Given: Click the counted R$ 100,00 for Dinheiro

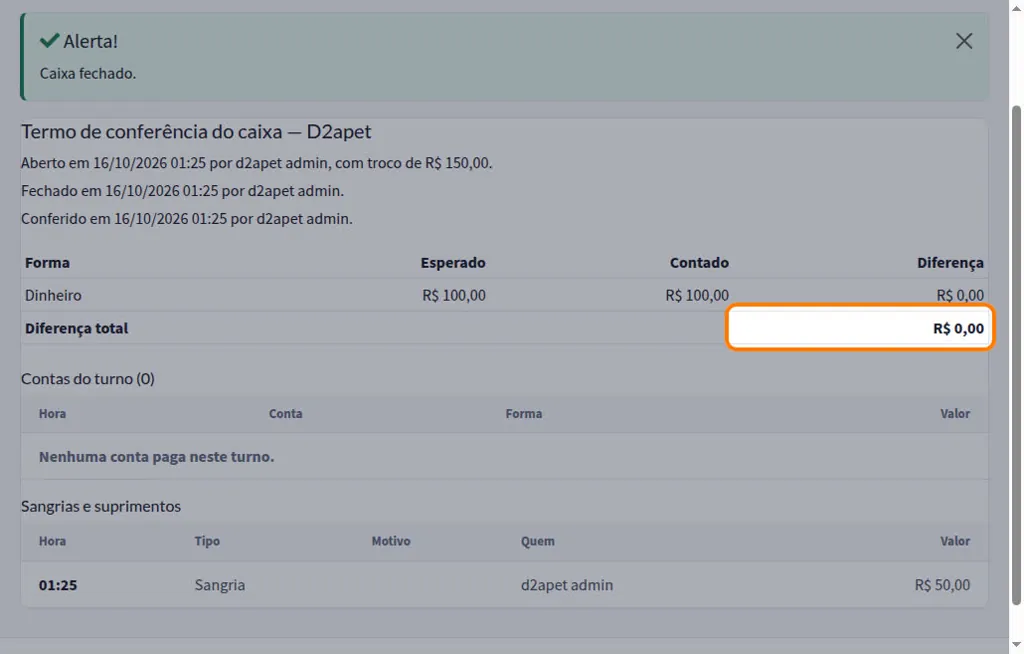Looking at the screenshot, I should point(697,295).
